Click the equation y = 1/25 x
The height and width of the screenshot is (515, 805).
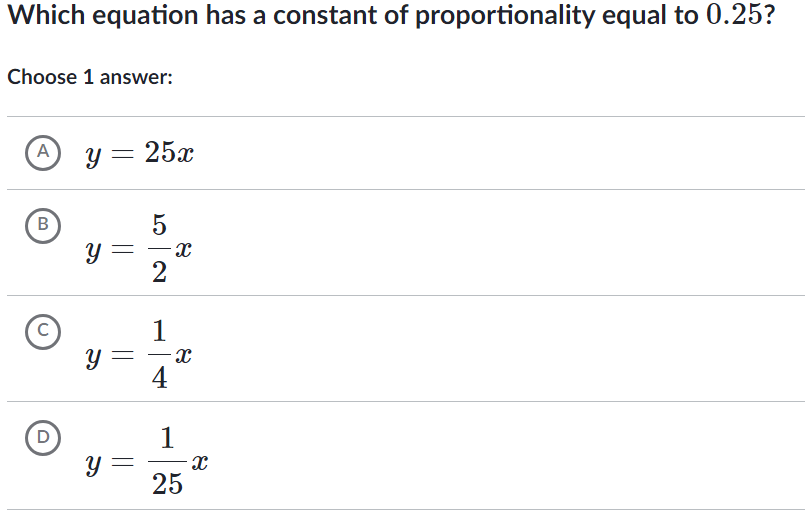point(147,461)
